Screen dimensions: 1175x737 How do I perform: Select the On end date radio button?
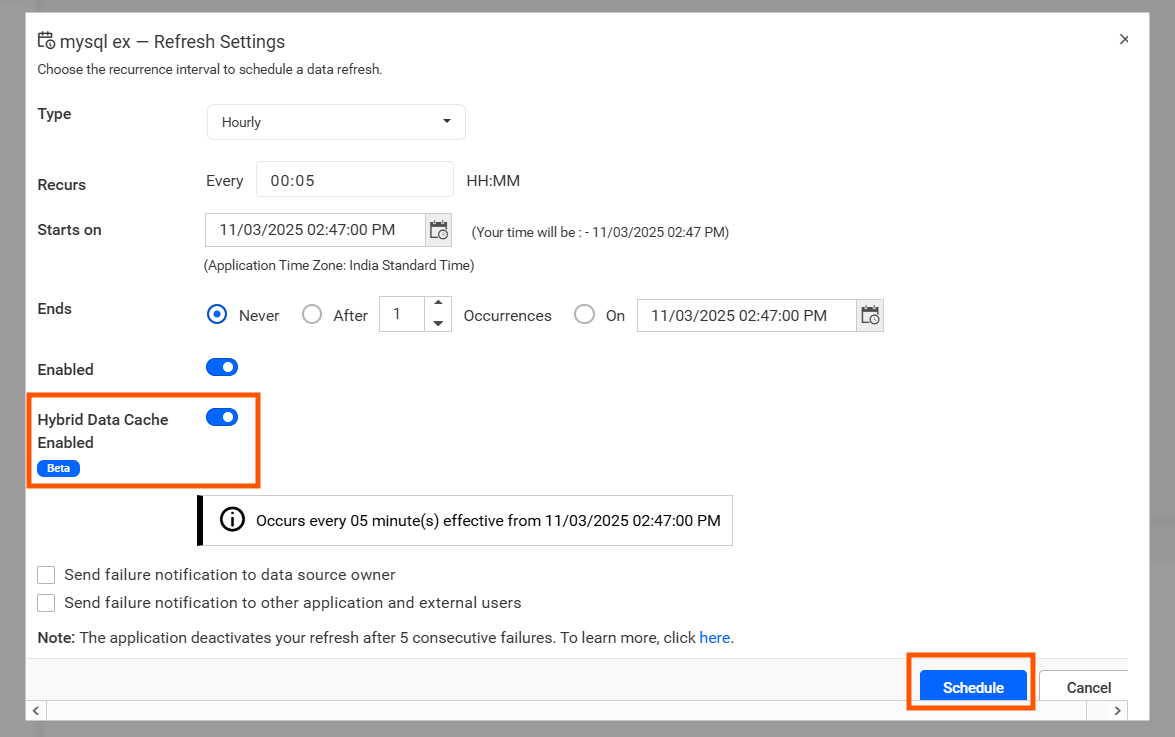click(x=585, y=315)
